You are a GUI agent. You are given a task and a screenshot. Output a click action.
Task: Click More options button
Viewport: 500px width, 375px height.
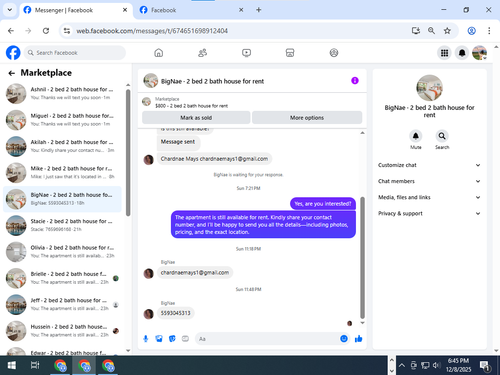click(x=307, y=118)
